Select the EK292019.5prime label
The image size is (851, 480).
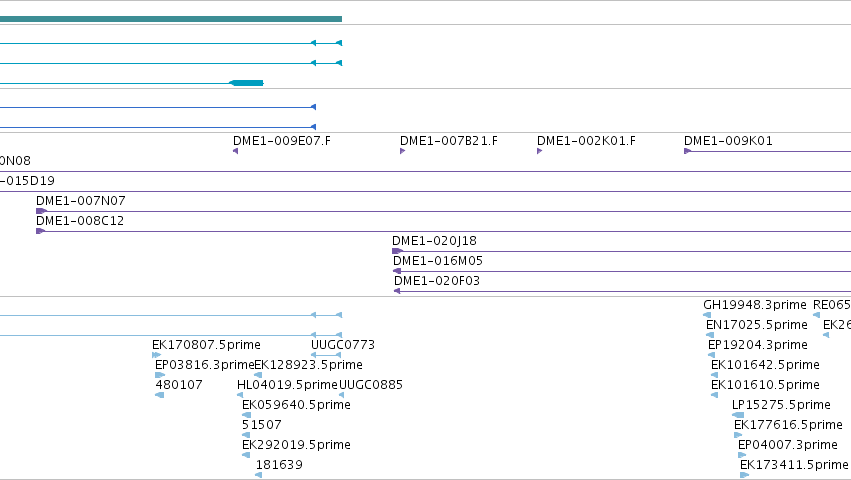click(x=296, y=445)
